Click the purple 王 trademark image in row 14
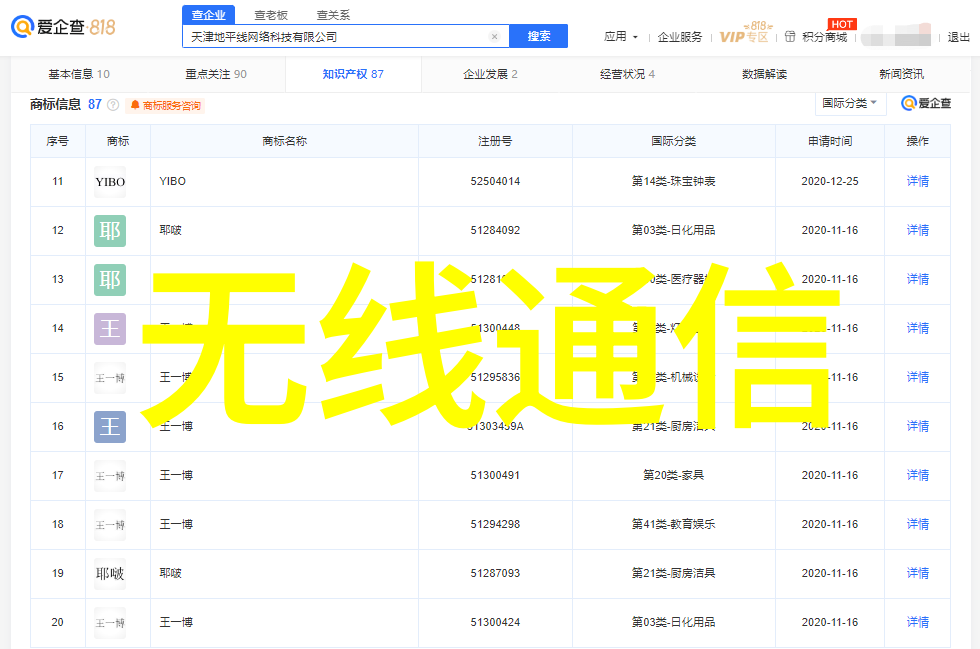Viewport: 980px width, 649px height. click(110, 329)
